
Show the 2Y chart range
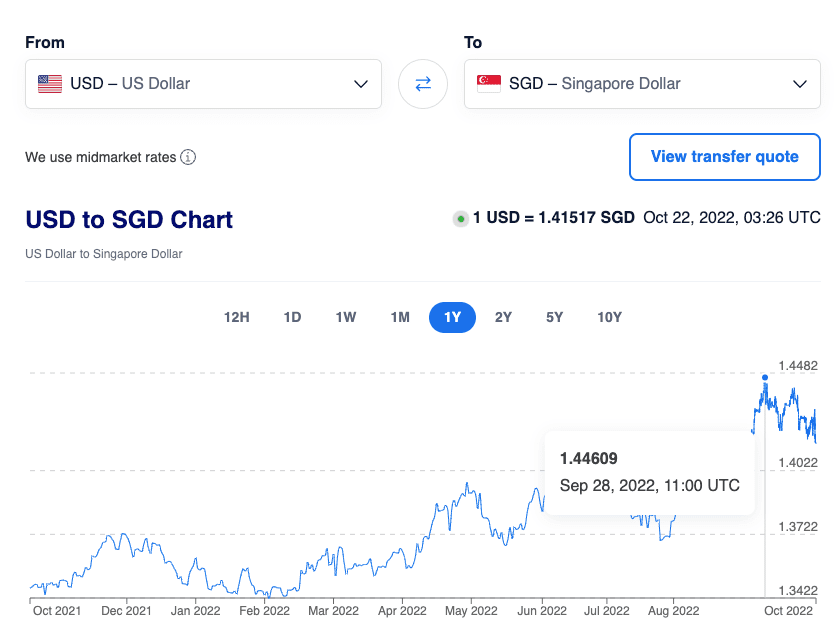click(503, 317)
